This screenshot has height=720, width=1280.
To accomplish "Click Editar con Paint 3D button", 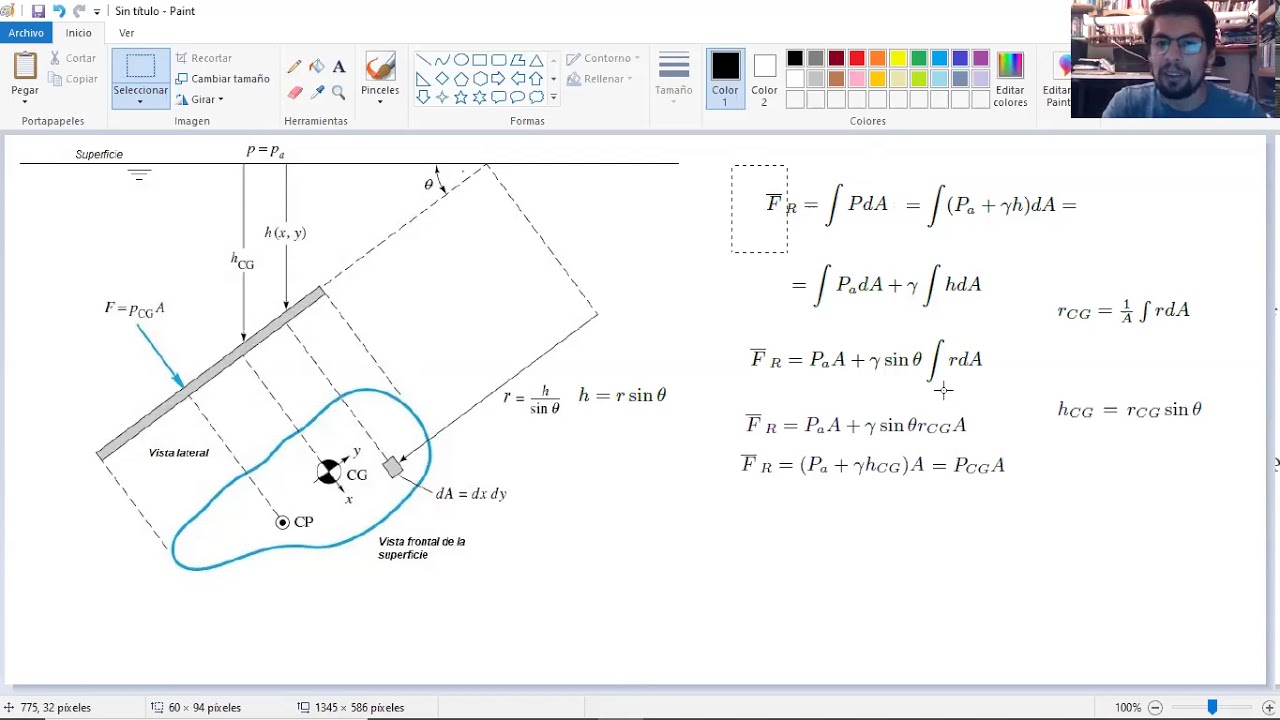I will [x=1056, y=79].
